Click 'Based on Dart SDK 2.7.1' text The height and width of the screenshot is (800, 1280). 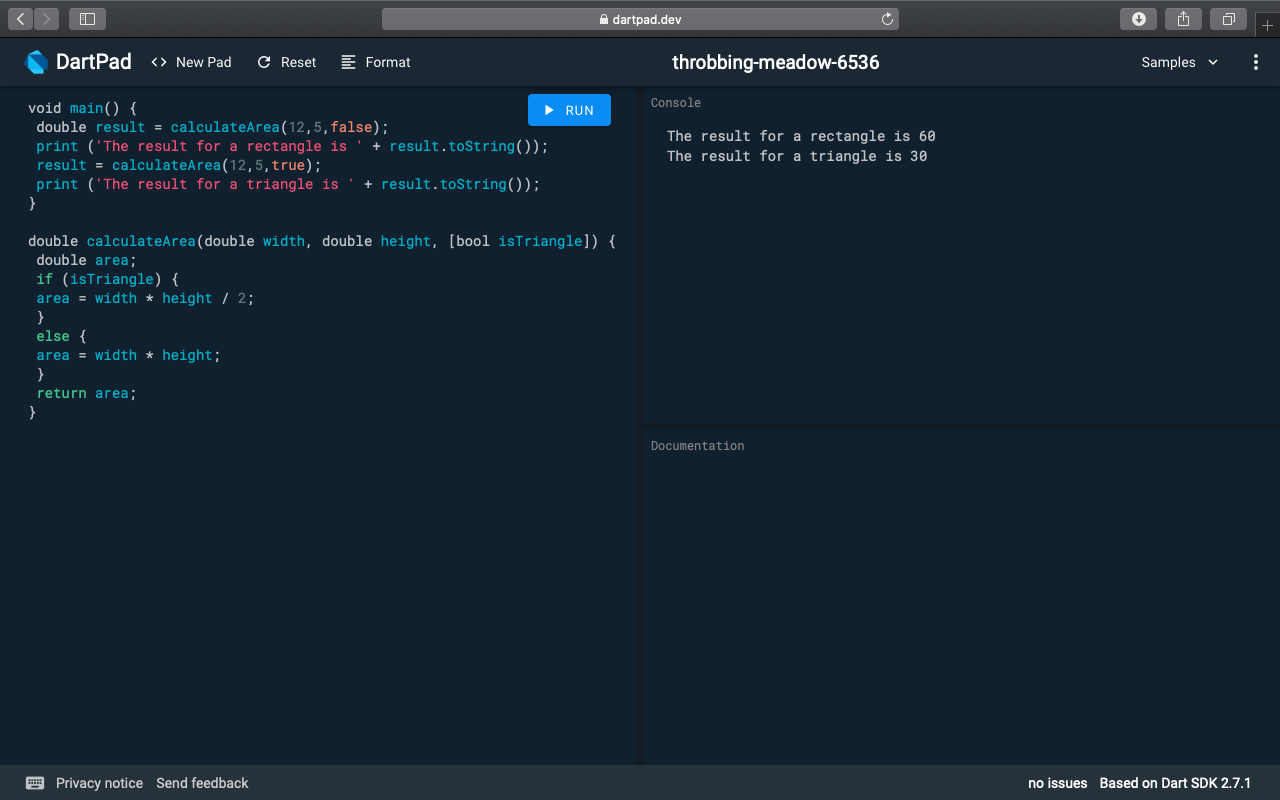(x=1175, y=783)
